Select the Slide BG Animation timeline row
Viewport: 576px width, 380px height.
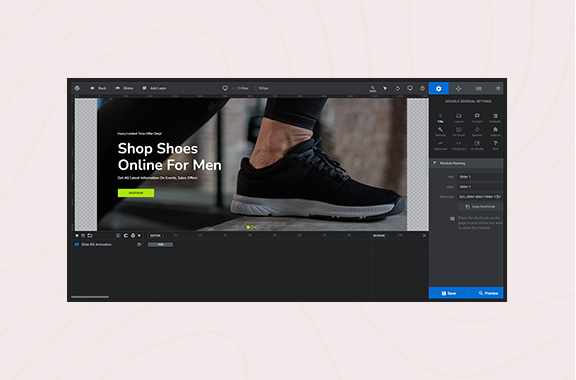tap(108, 244)
